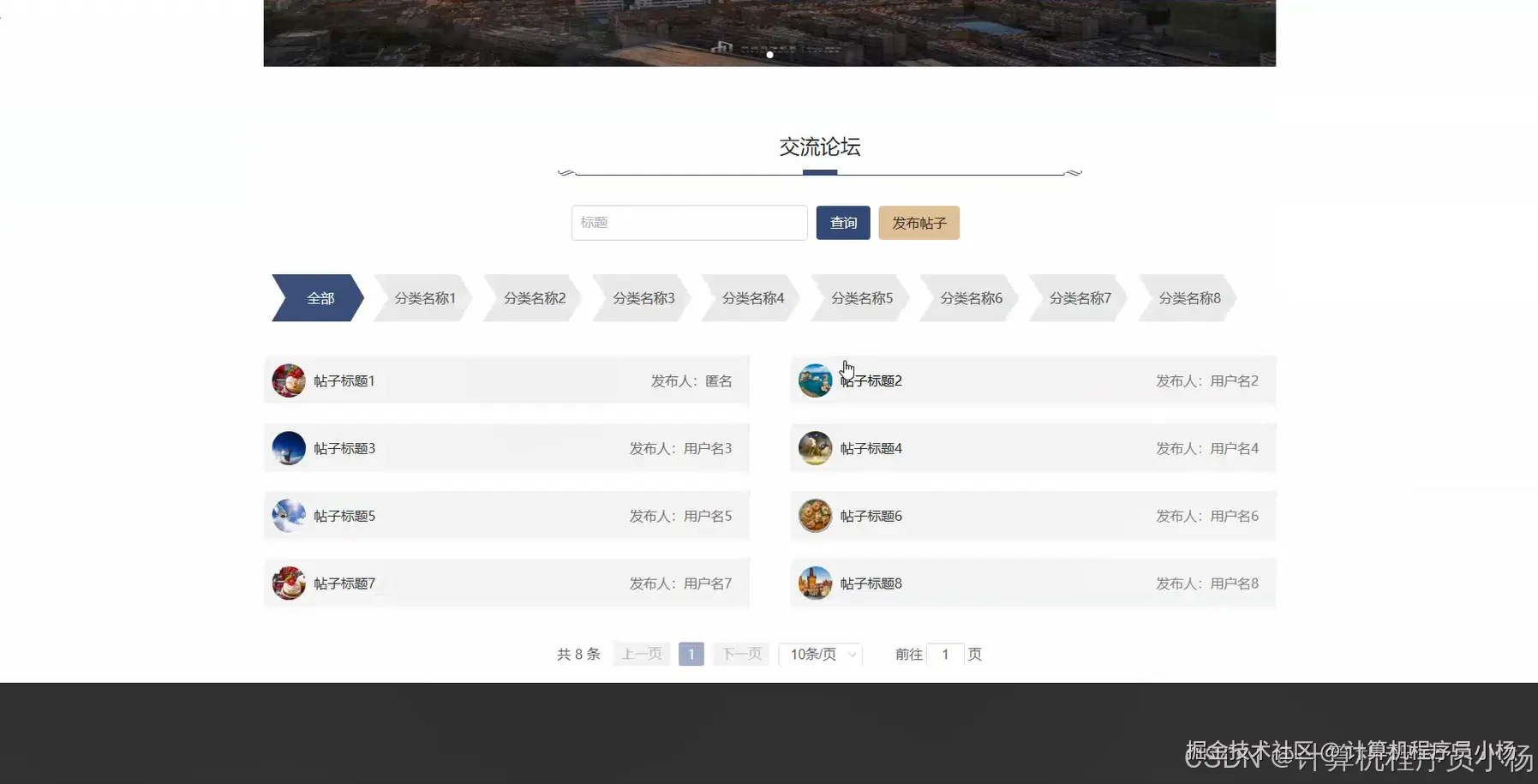Select page number 1 in pagination
The image size is (1538, 784).
pos(691,654)
